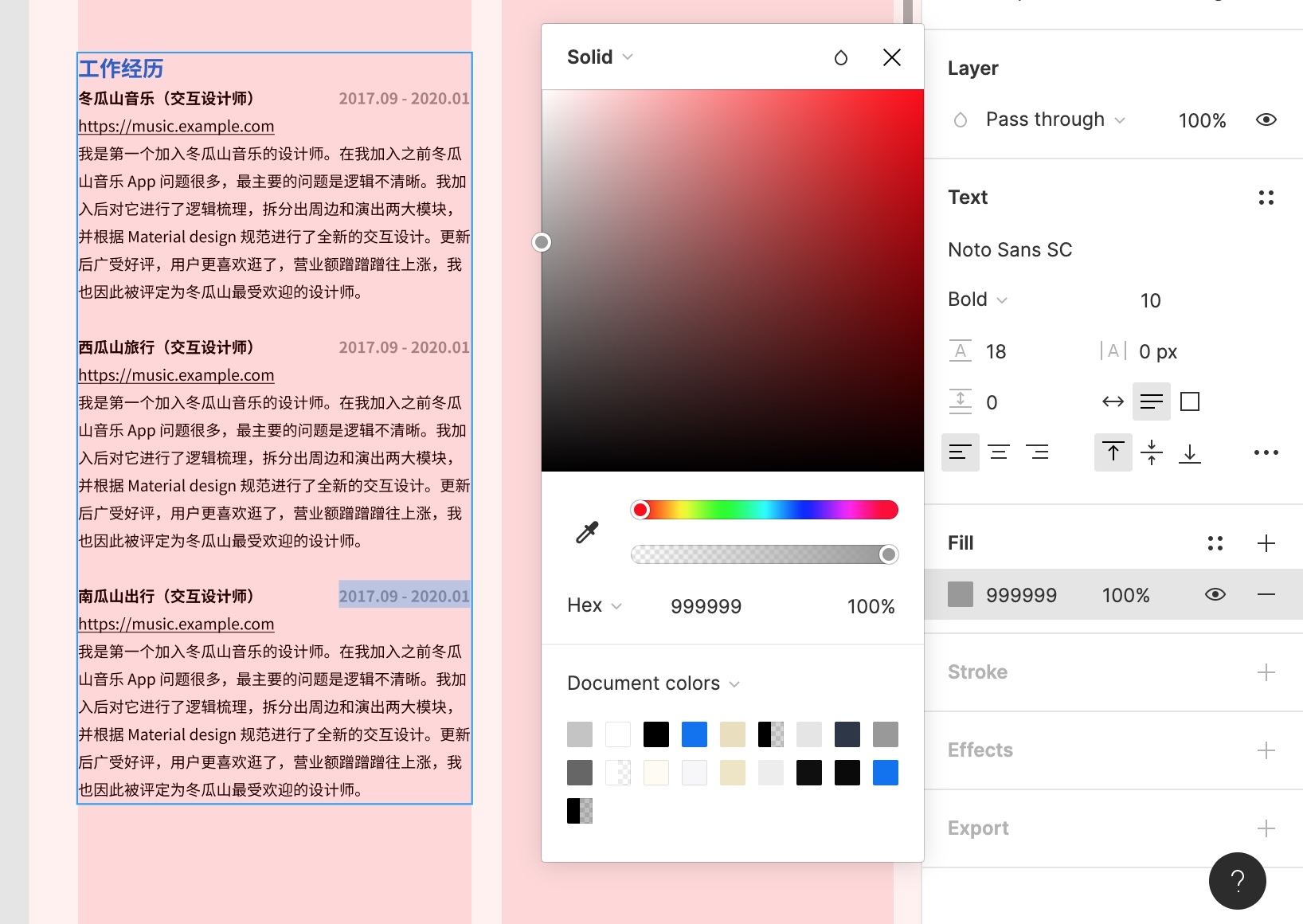Click the Help question mark button
The width and height of the screenshot is (1303, 924).
click(x=1237, y=881)
